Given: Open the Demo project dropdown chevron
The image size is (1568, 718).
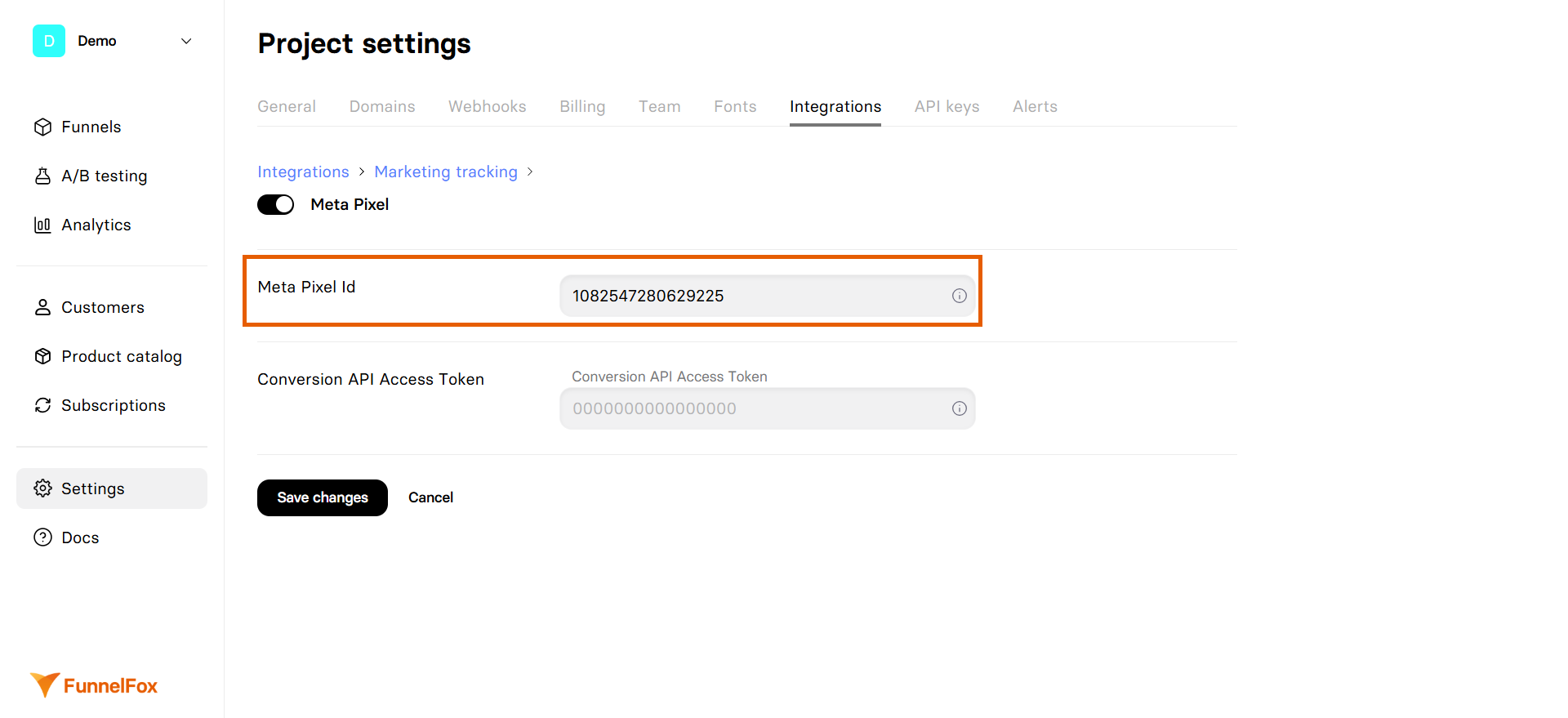Looking at the screenshot, I should 186,41.
